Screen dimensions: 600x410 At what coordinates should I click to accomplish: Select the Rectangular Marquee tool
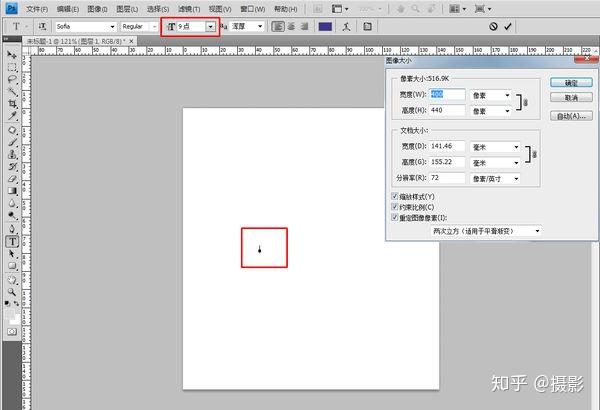pos(12,67)
